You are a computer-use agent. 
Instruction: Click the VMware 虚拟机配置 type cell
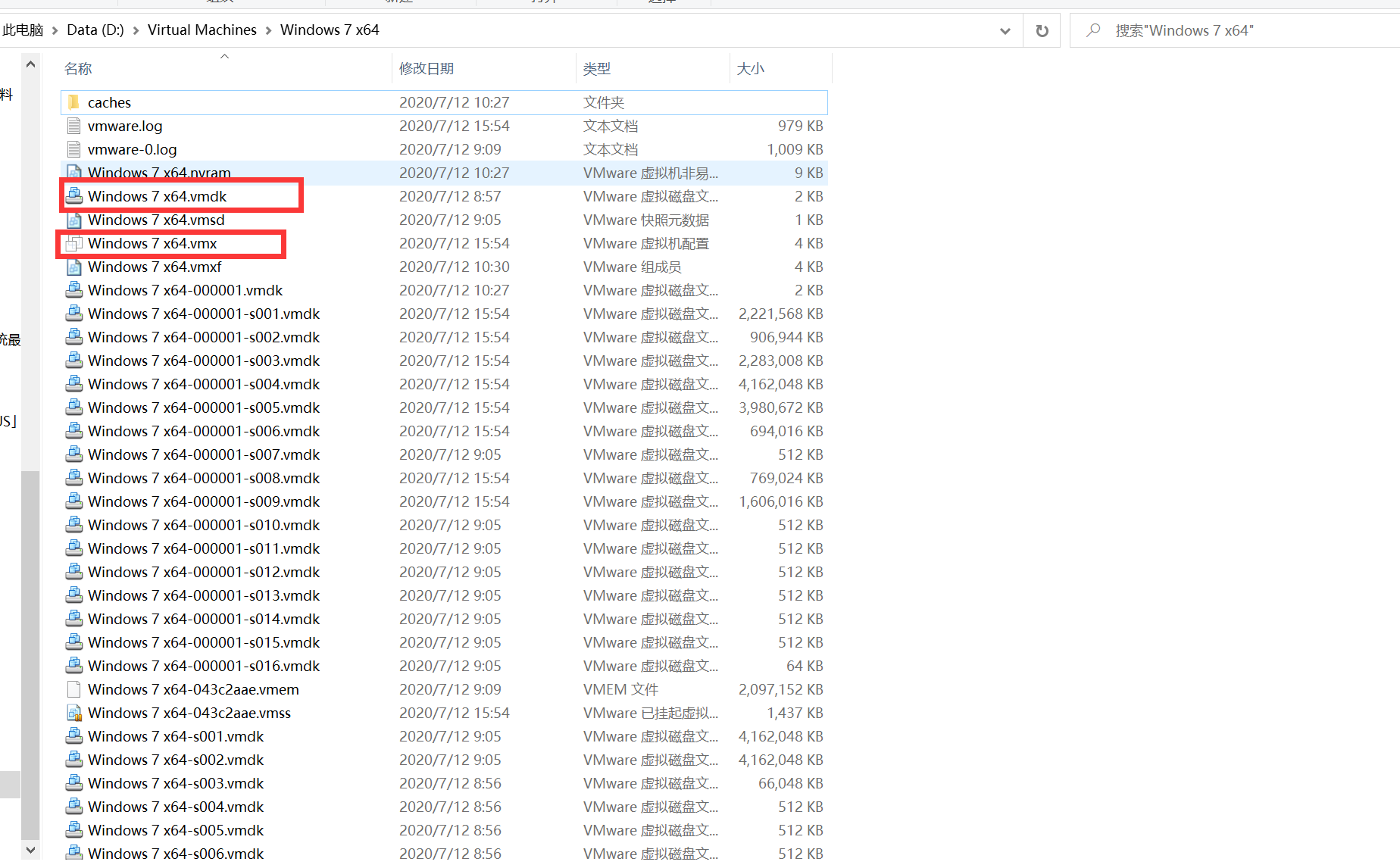646,243
